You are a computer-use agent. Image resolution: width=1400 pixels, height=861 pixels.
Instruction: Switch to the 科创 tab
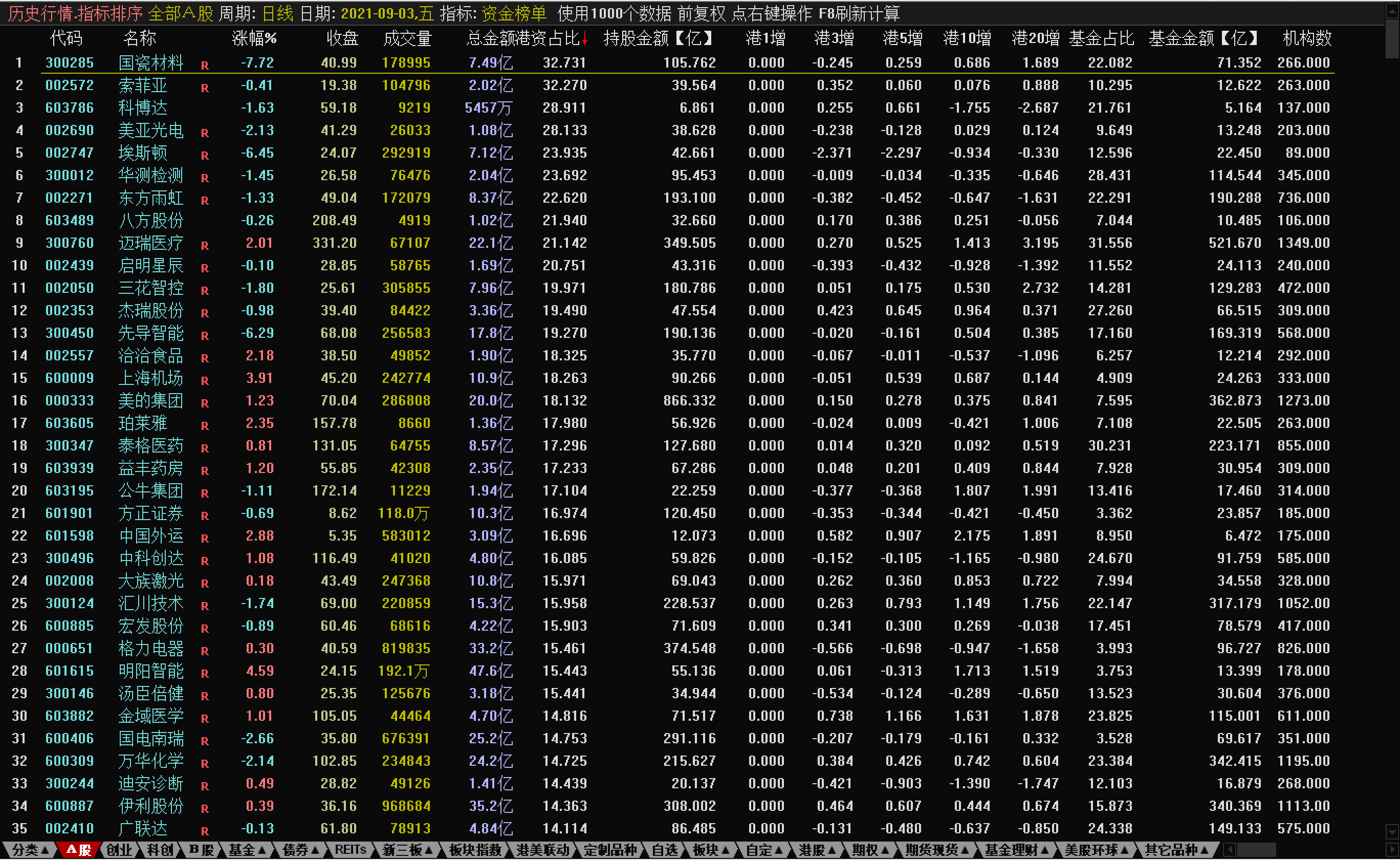[160, 850]
